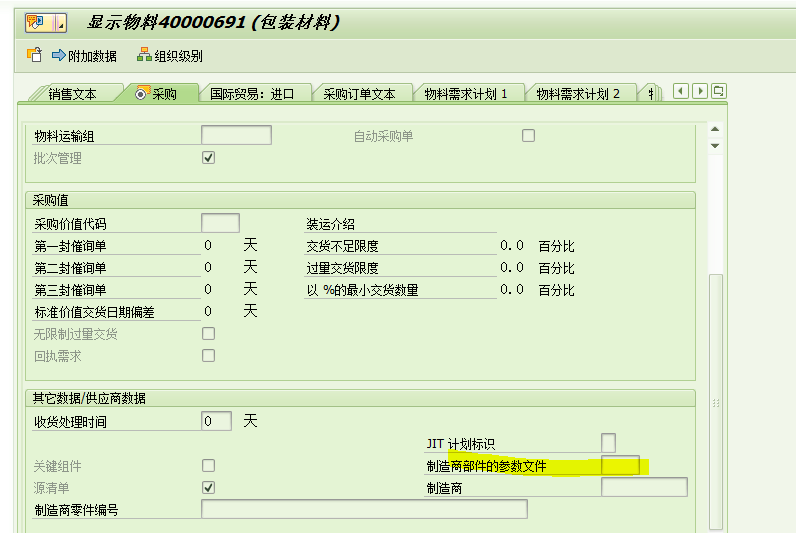Toggle 无限制过量交货 checkbox

pos(208,334)
